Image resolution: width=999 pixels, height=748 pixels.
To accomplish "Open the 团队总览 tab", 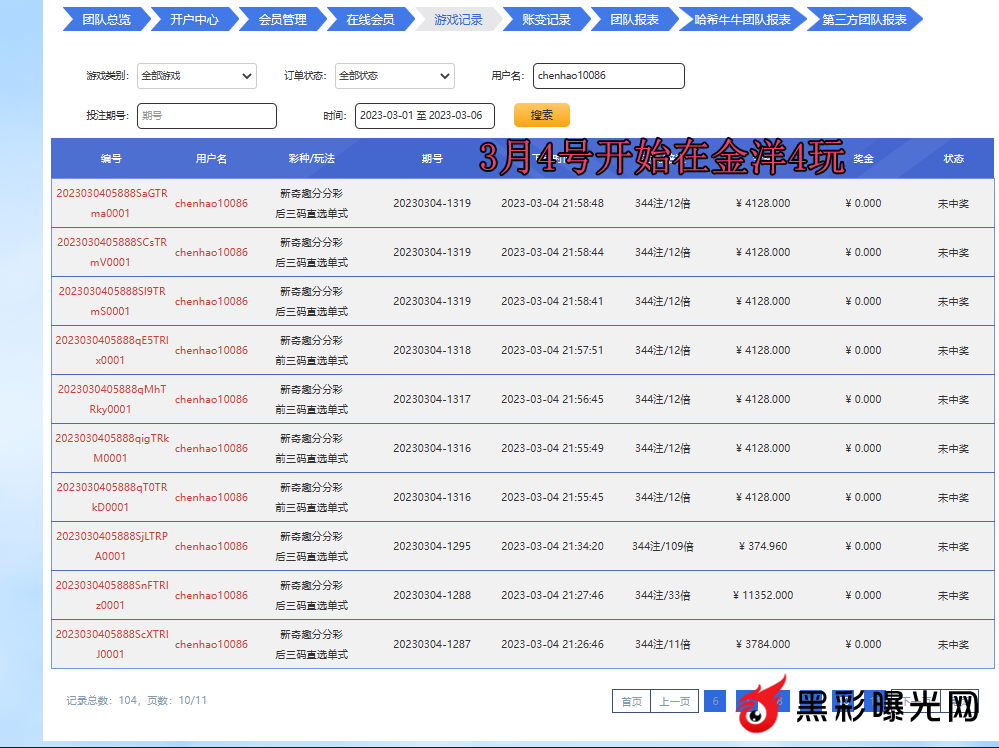I will tap(106, 19).
